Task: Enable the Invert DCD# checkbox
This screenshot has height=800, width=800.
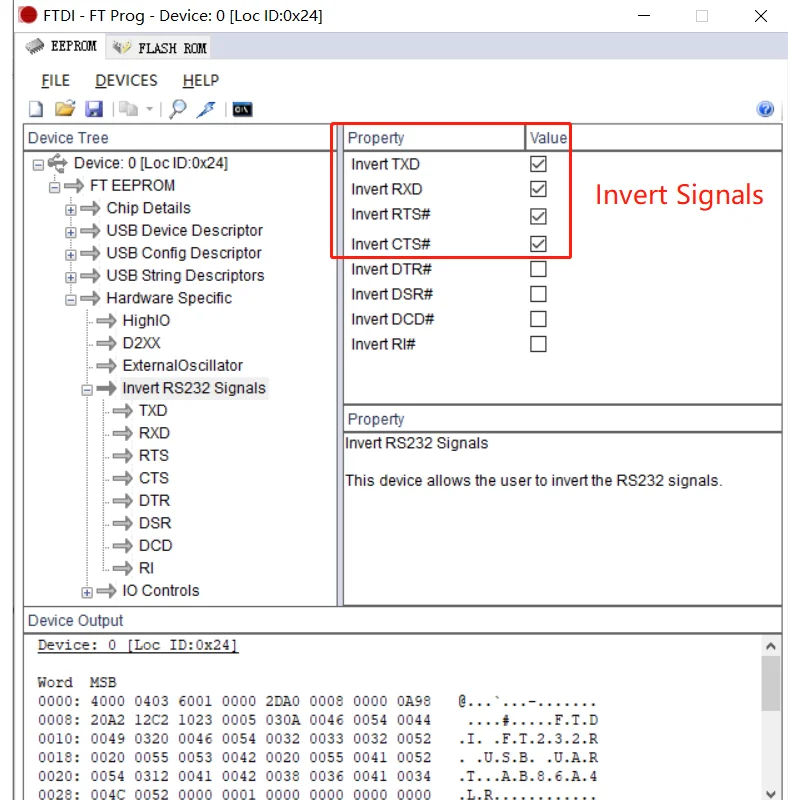Action: (538, 319)
